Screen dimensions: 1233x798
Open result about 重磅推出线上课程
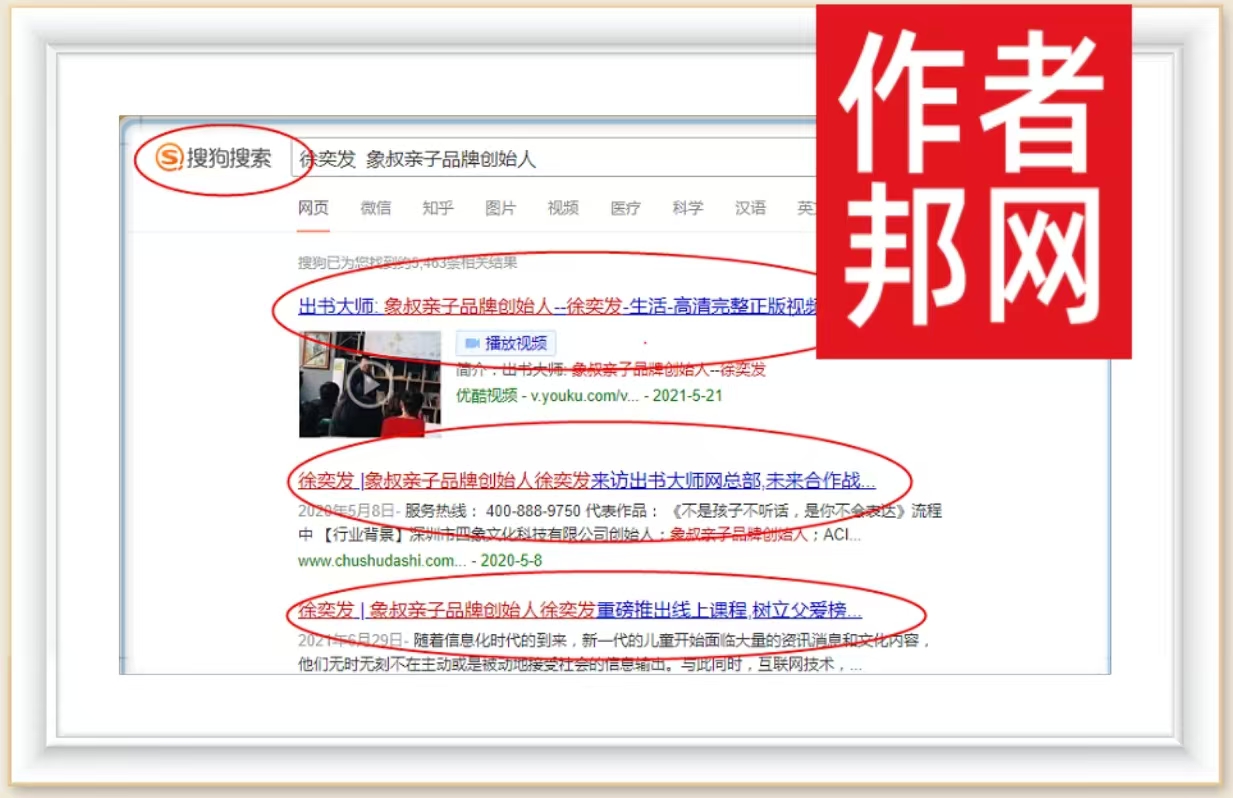(580, 610)
